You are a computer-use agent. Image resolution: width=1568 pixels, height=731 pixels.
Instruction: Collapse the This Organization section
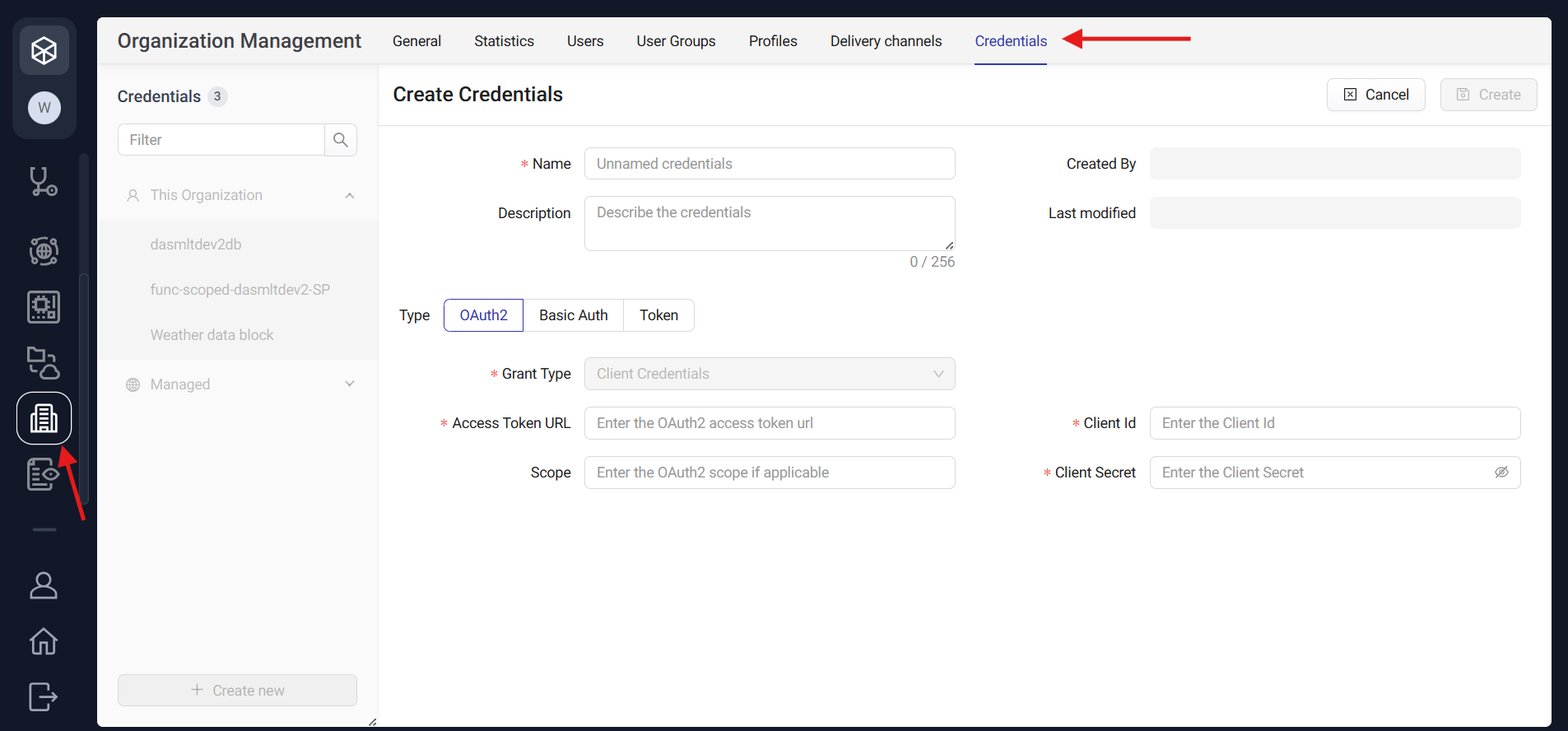coord(350,196)
